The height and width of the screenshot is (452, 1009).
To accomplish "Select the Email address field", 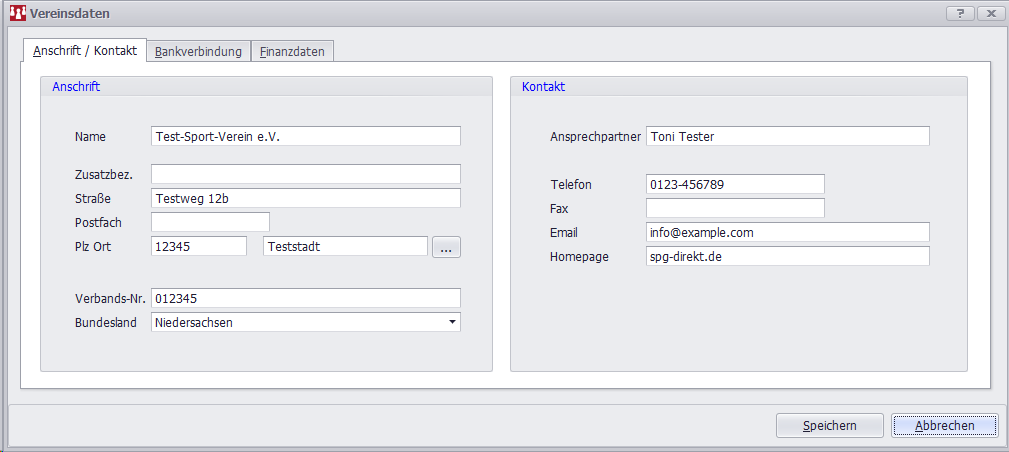I will (x=787, y=232).
